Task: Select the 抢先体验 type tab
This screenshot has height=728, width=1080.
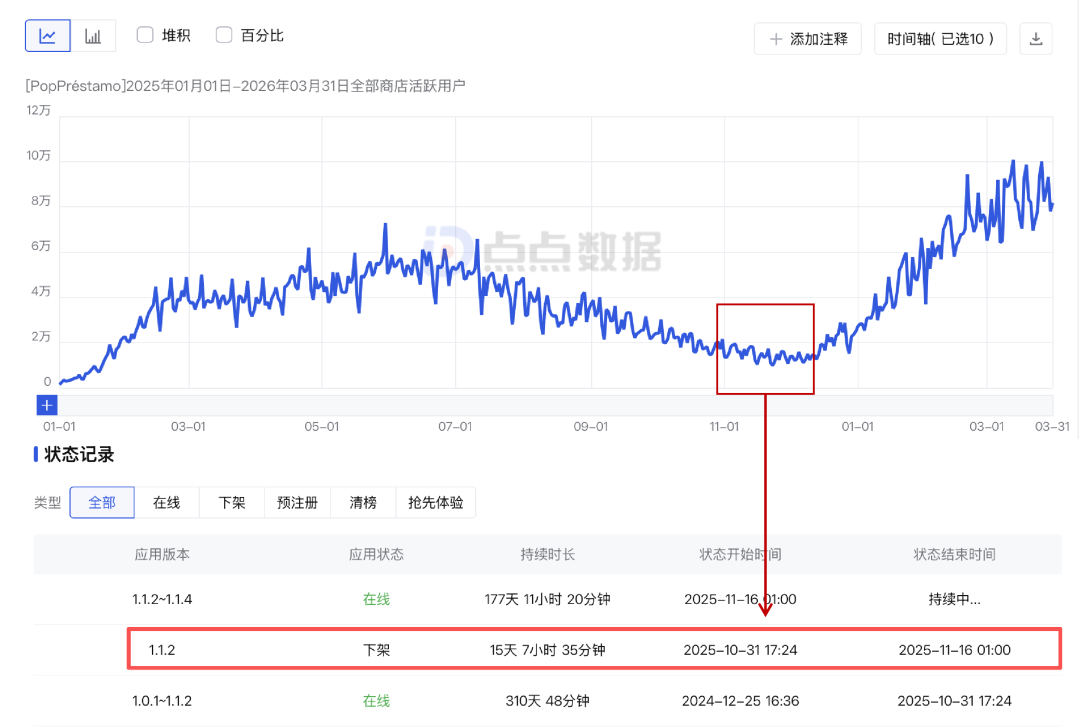Action: click(x=435, y=503)
